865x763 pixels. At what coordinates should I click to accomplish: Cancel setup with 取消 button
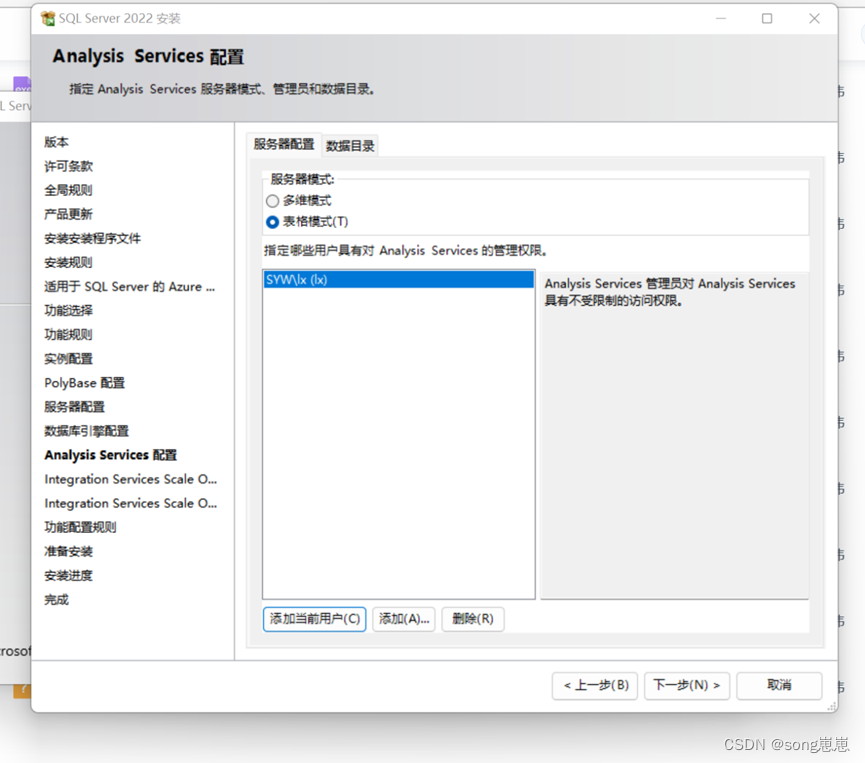coord(779,686)
